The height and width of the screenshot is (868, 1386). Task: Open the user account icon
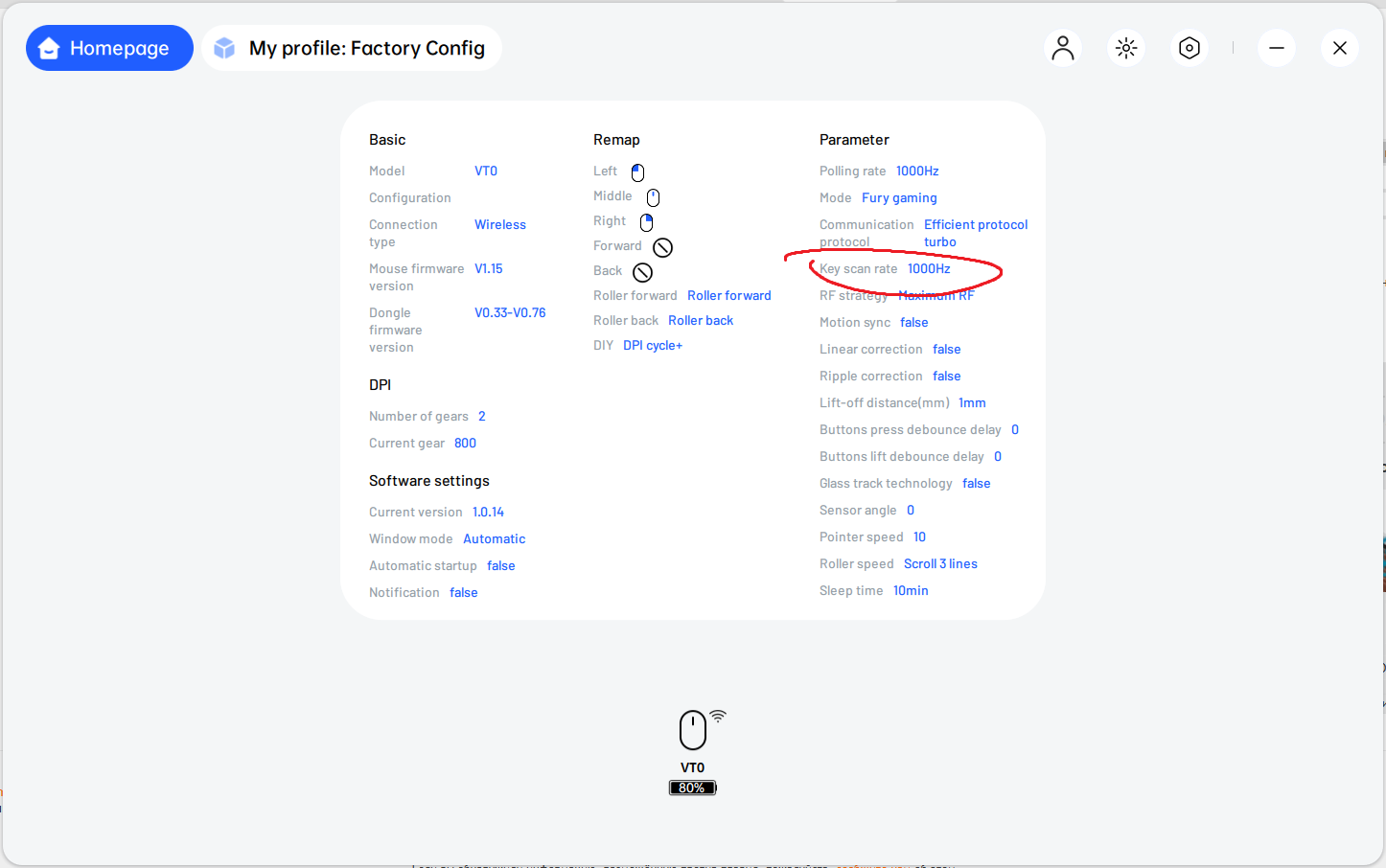(x=1063, y=48)
